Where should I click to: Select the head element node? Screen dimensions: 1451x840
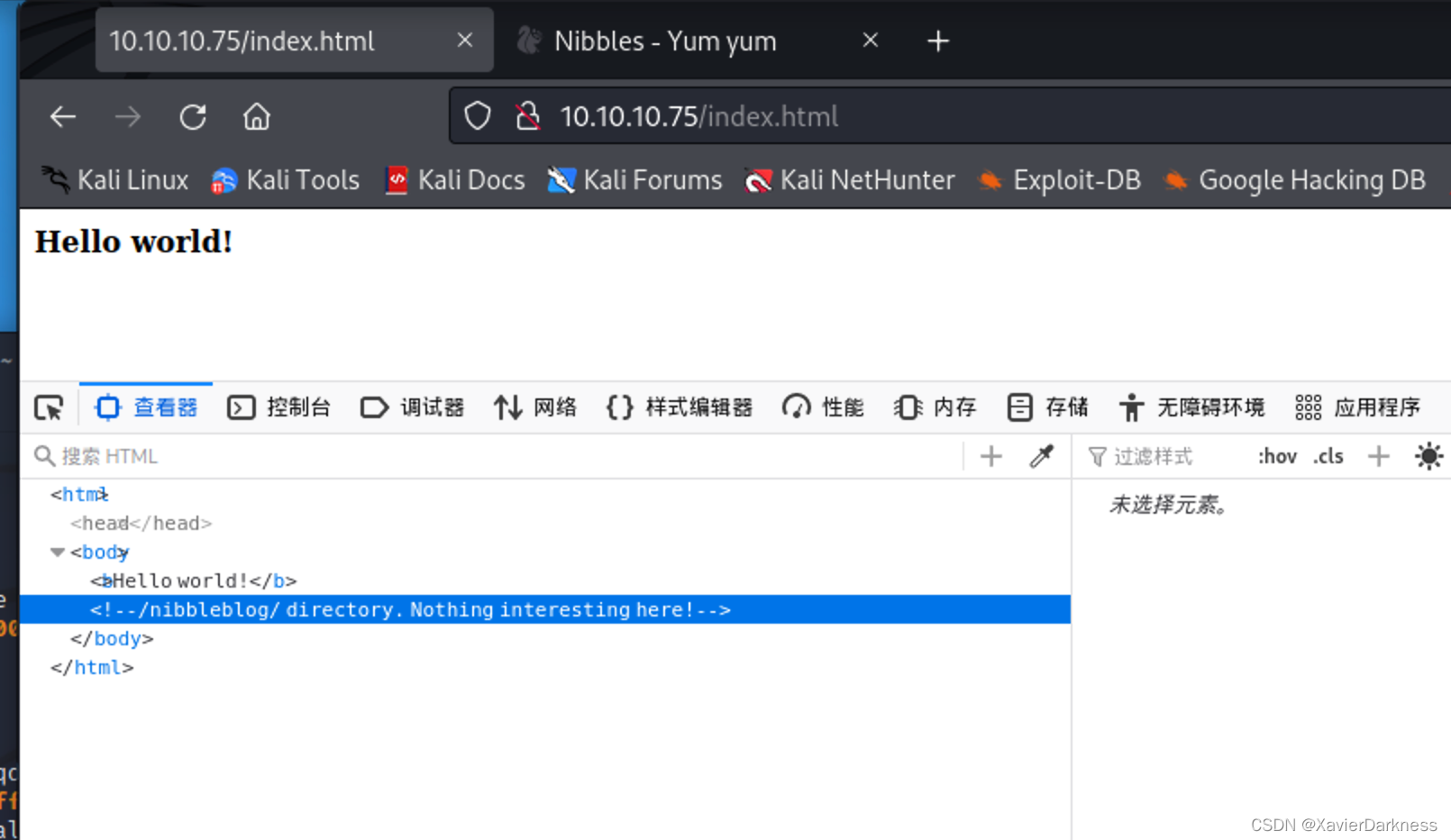141,523
